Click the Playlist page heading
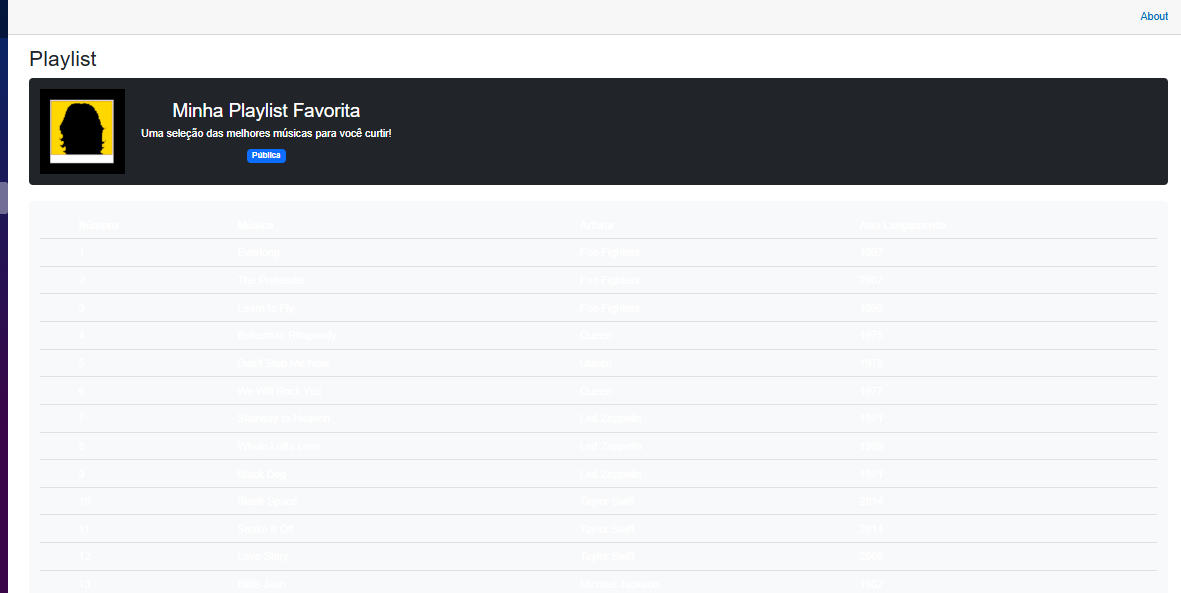 click(63, 59)
